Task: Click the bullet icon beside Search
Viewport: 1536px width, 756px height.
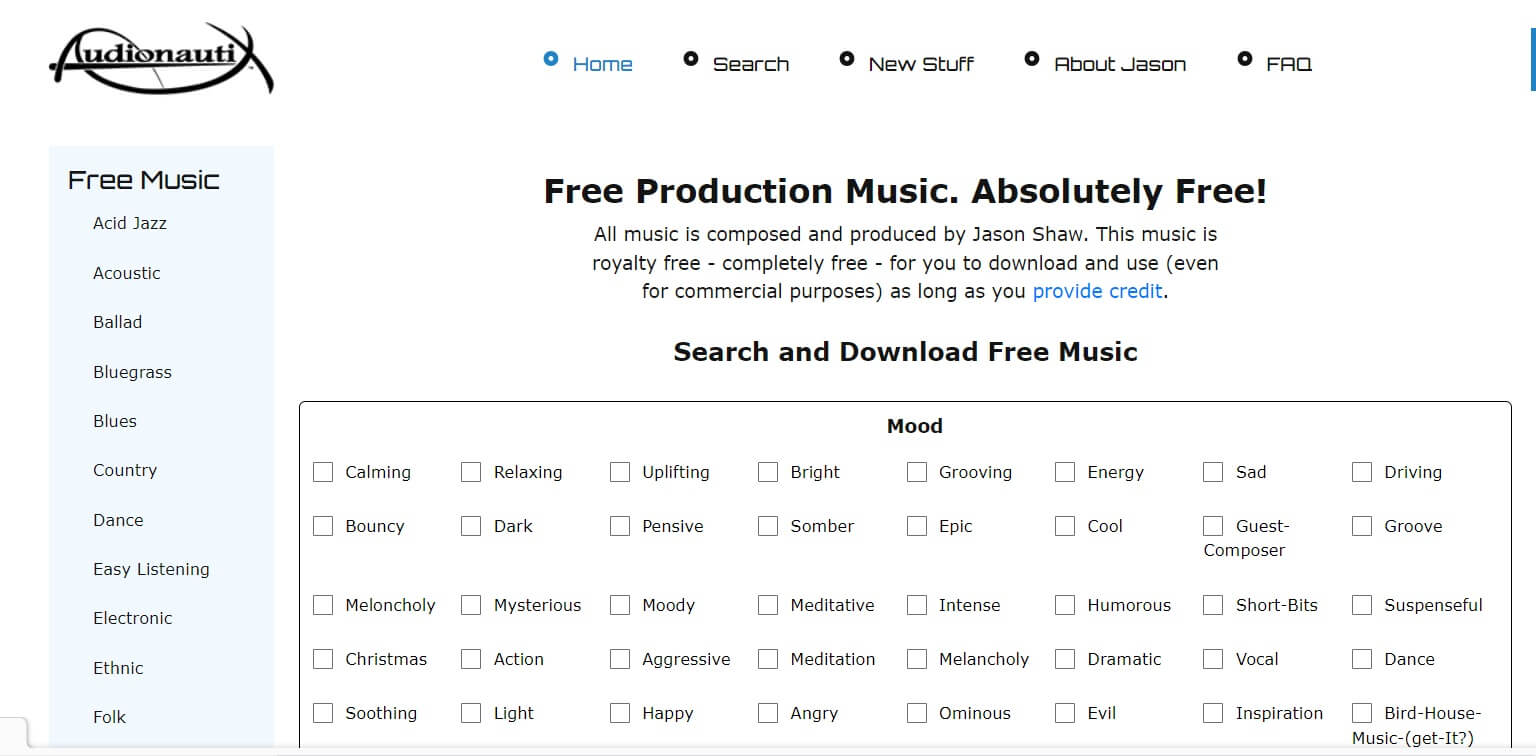Action: (691, 59)
